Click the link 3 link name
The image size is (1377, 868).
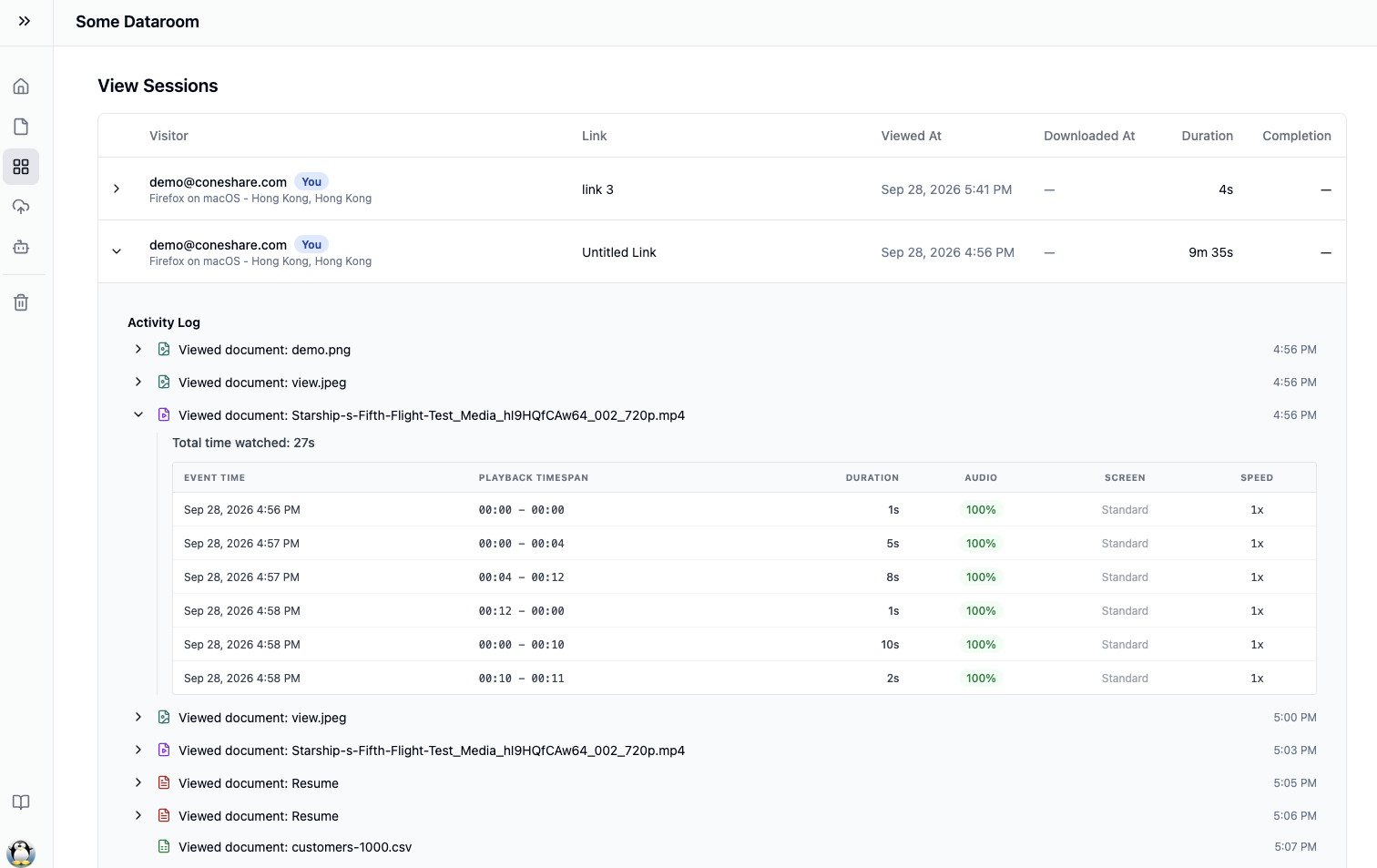pos(597,189)
